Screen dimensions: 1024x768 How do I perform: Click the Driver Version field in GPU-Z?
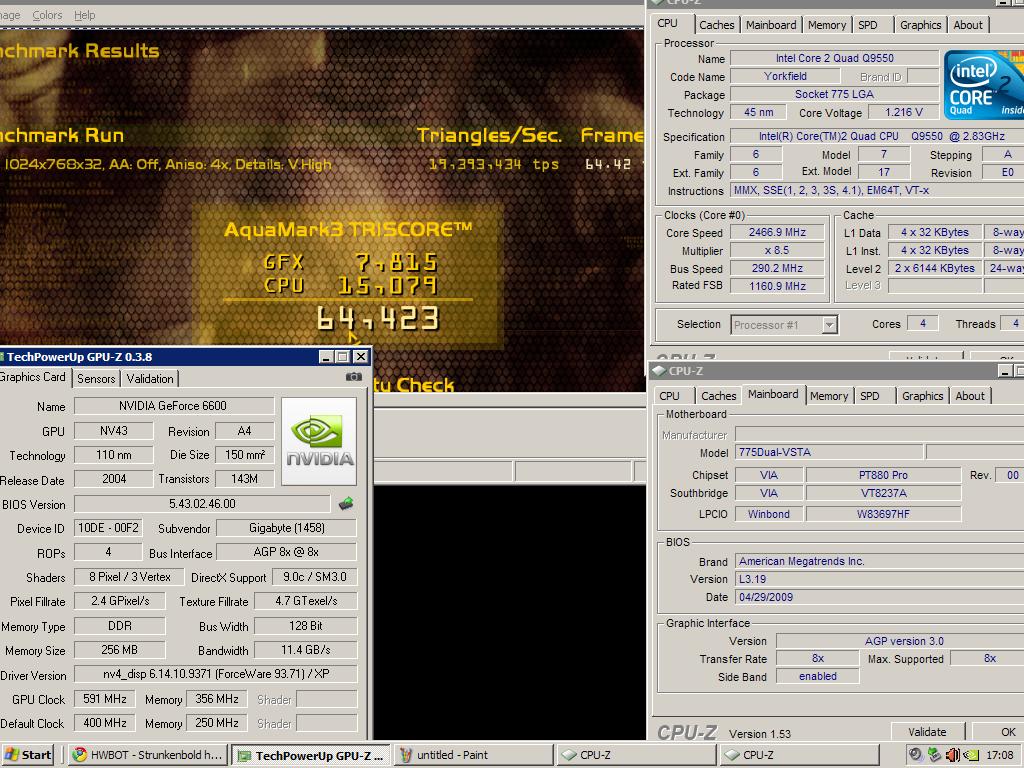pos(216,674)
